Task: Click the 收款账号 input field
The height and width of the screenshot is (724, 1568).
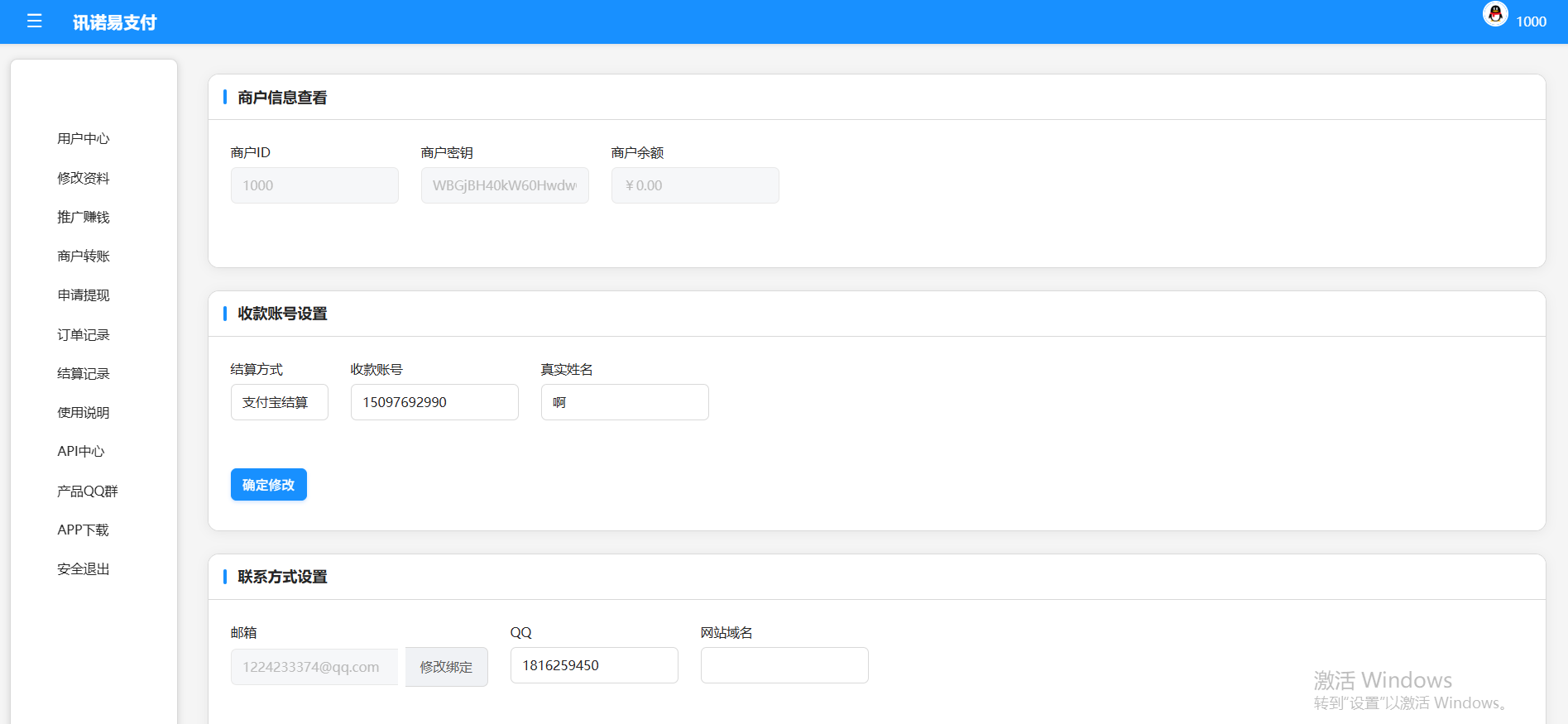Action: click(x=434, y=402)
